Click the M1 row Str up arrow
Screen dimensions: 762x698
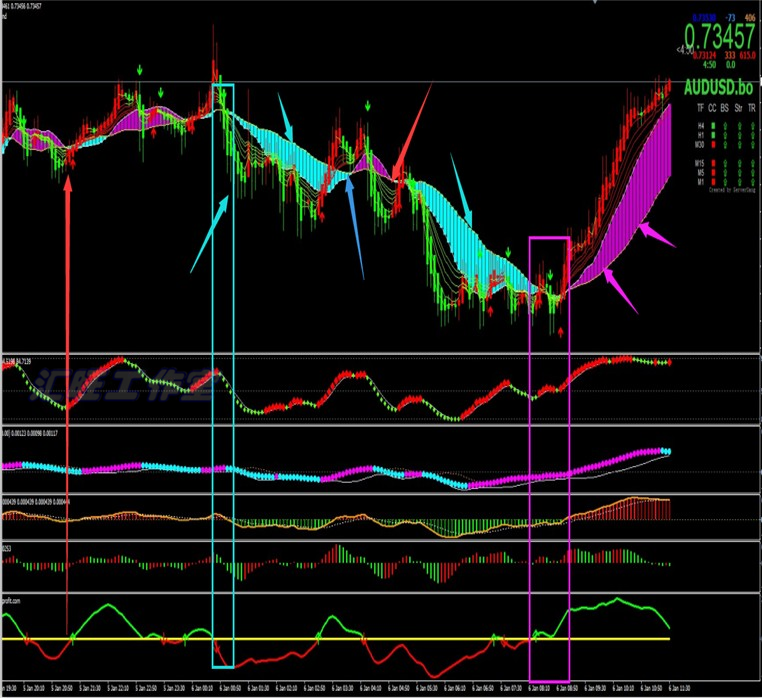click(x=740, y=182)
